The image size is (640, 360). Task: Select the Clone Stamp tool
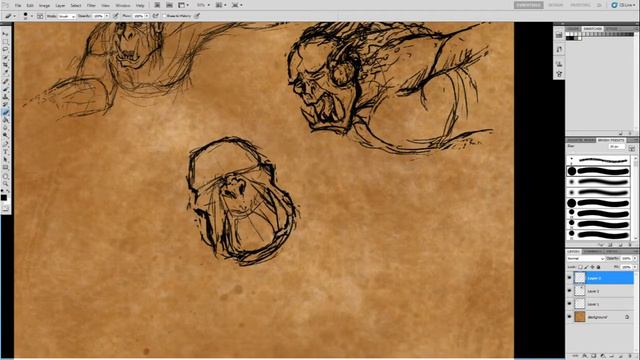(6, 98)
